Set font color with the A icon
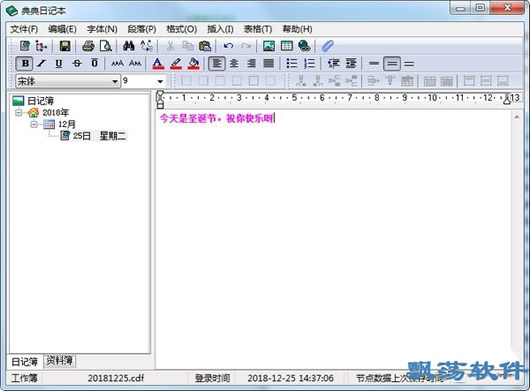 (158, 64)
